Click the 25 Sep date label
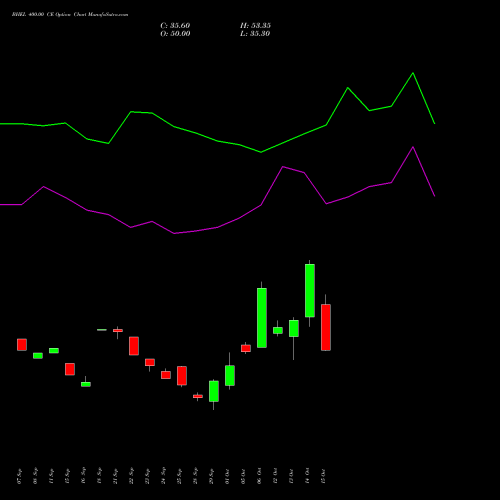The height and width of the screenshot is (500, 500). (x=179, y=476)
